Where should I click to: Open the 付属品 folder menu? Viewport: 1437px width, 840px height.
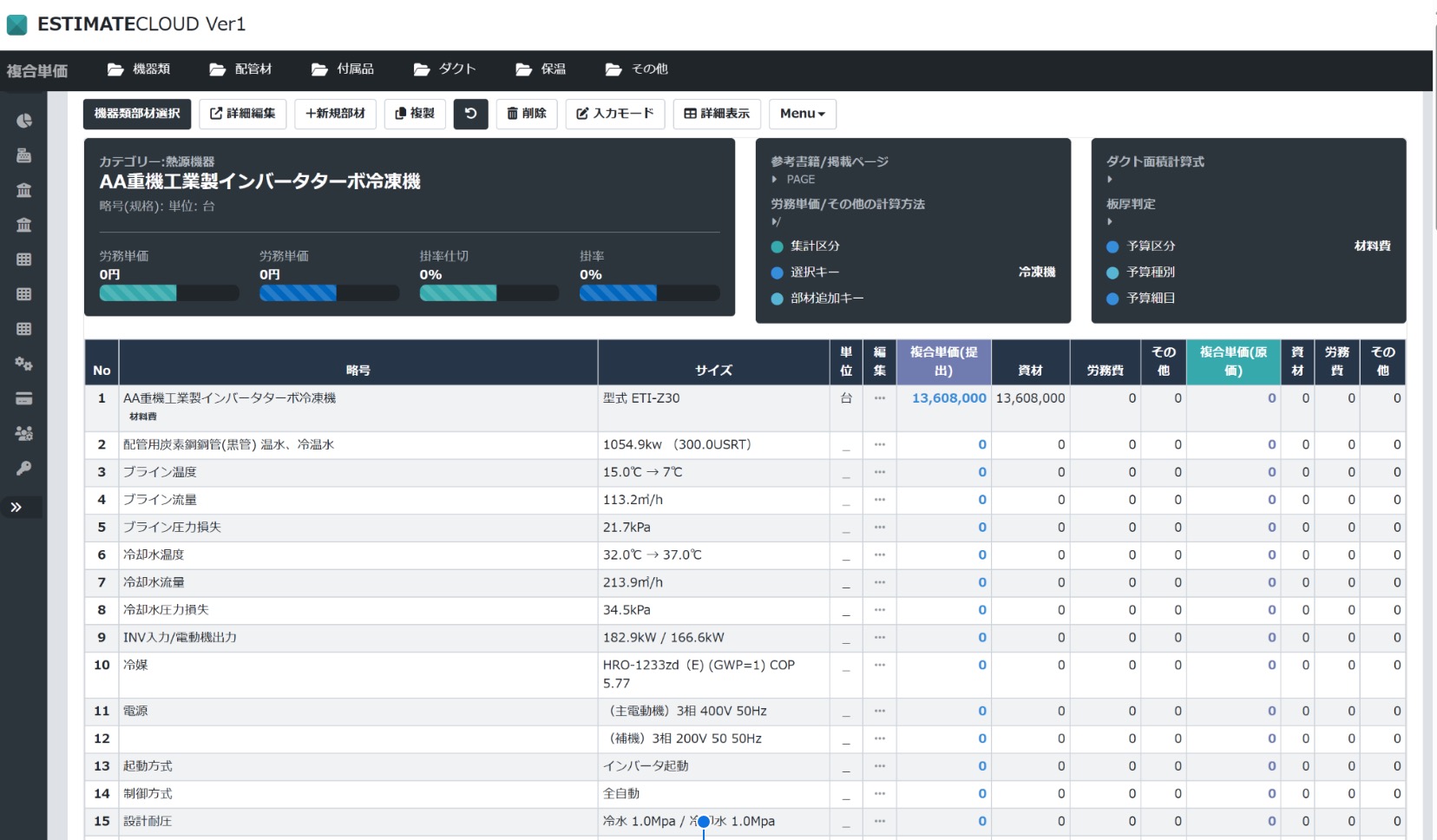[x=343, y=69]
